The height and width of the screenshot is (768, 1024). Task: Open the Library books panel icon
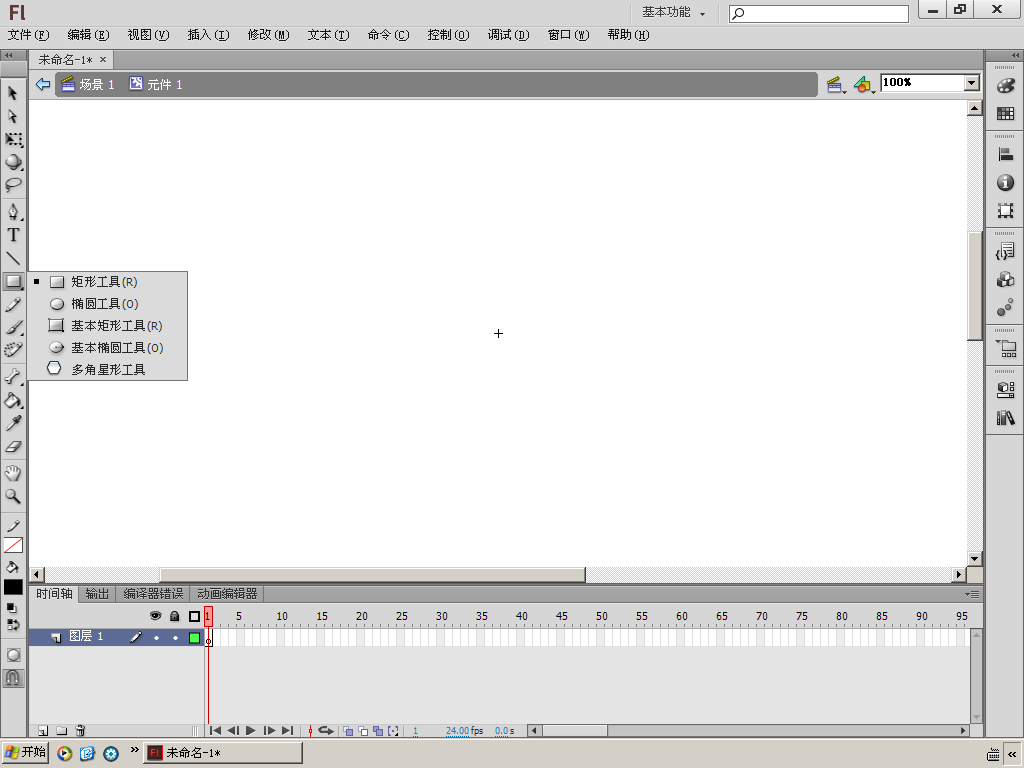(1006, 418)
